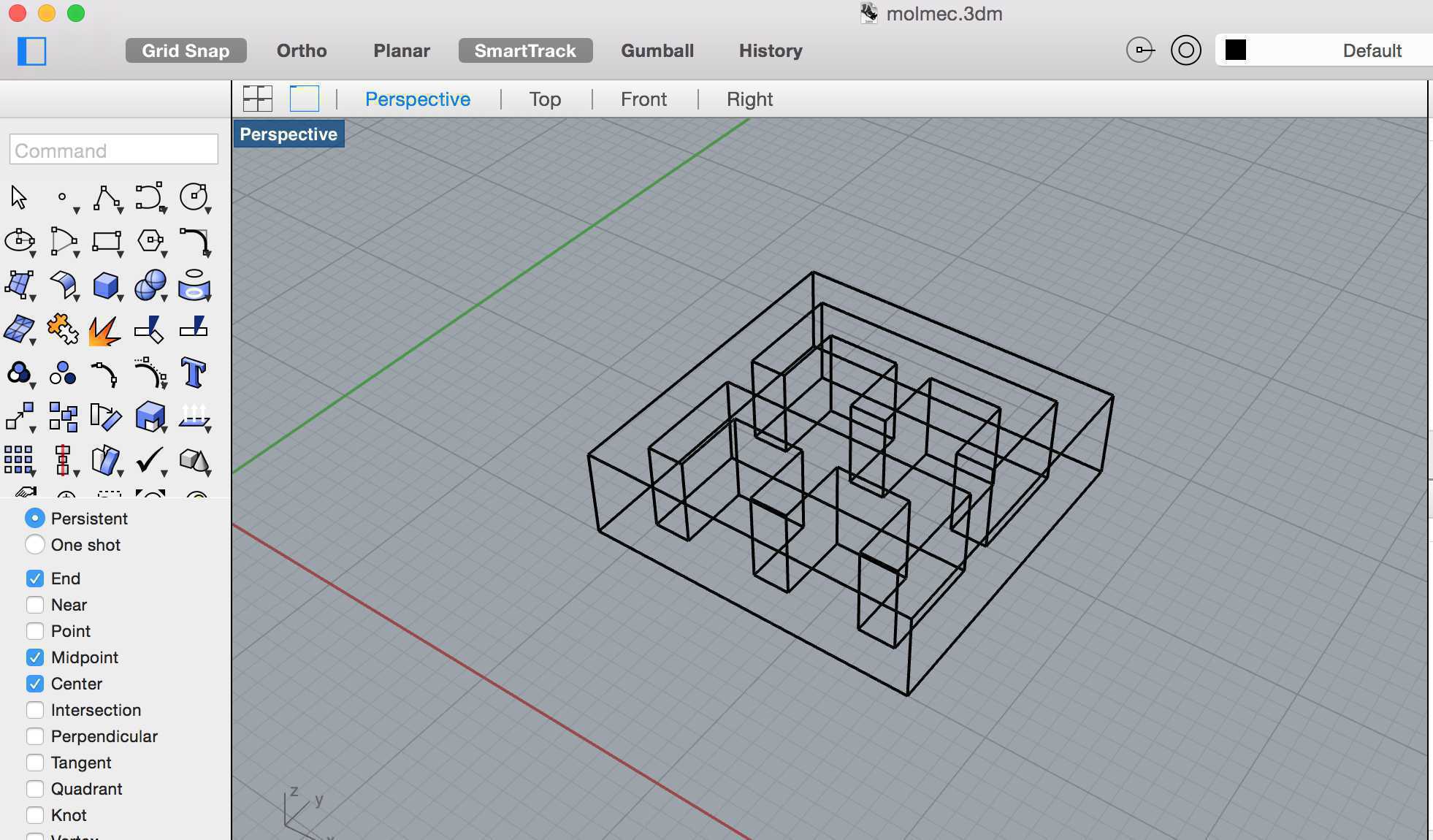Select the Persistent radio button
The height and width of the screenshot is (840, 1433).
coord(35,518)
